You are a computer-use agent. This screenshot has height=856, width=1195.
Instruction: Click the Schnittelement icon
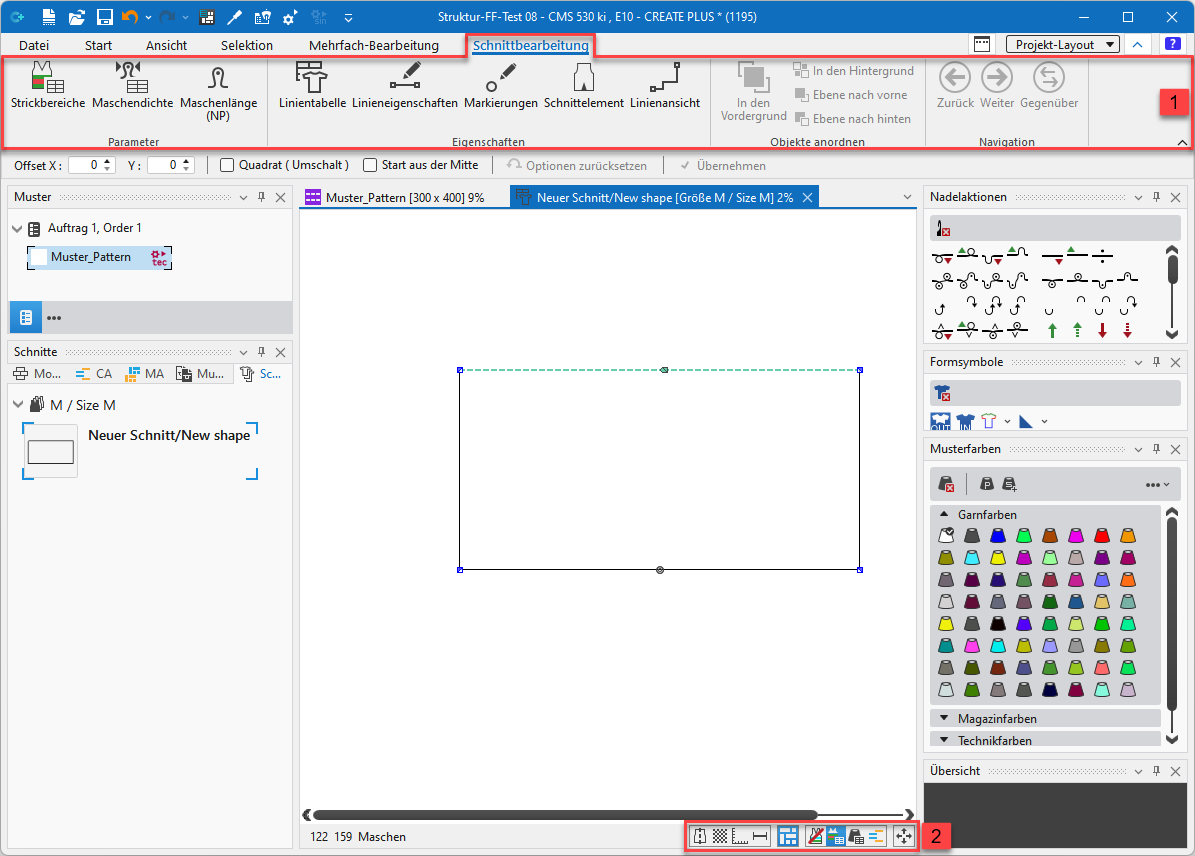tap(584, 83)
